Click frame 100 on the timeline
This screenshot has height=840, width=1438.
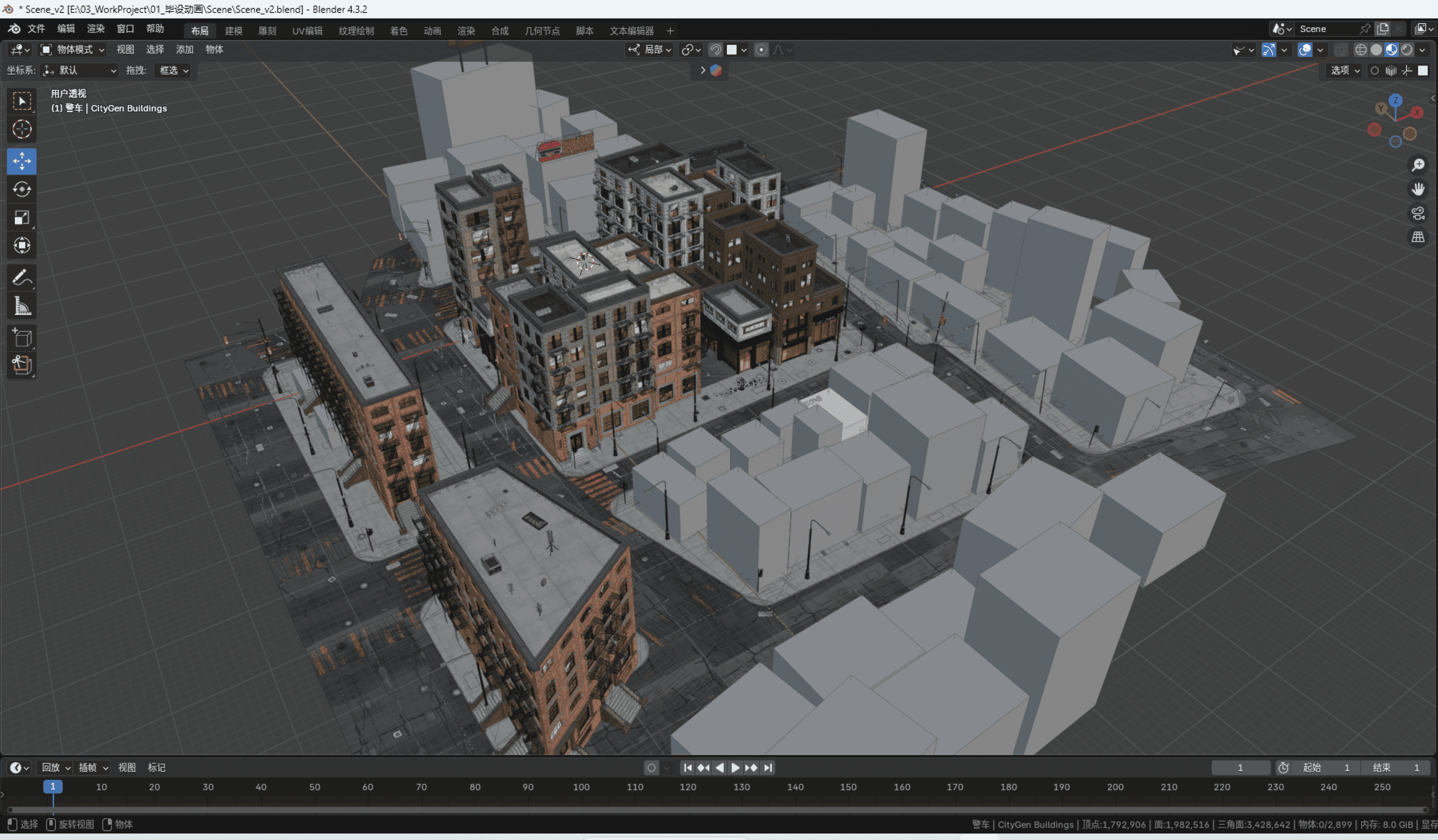tap(581, 788)
